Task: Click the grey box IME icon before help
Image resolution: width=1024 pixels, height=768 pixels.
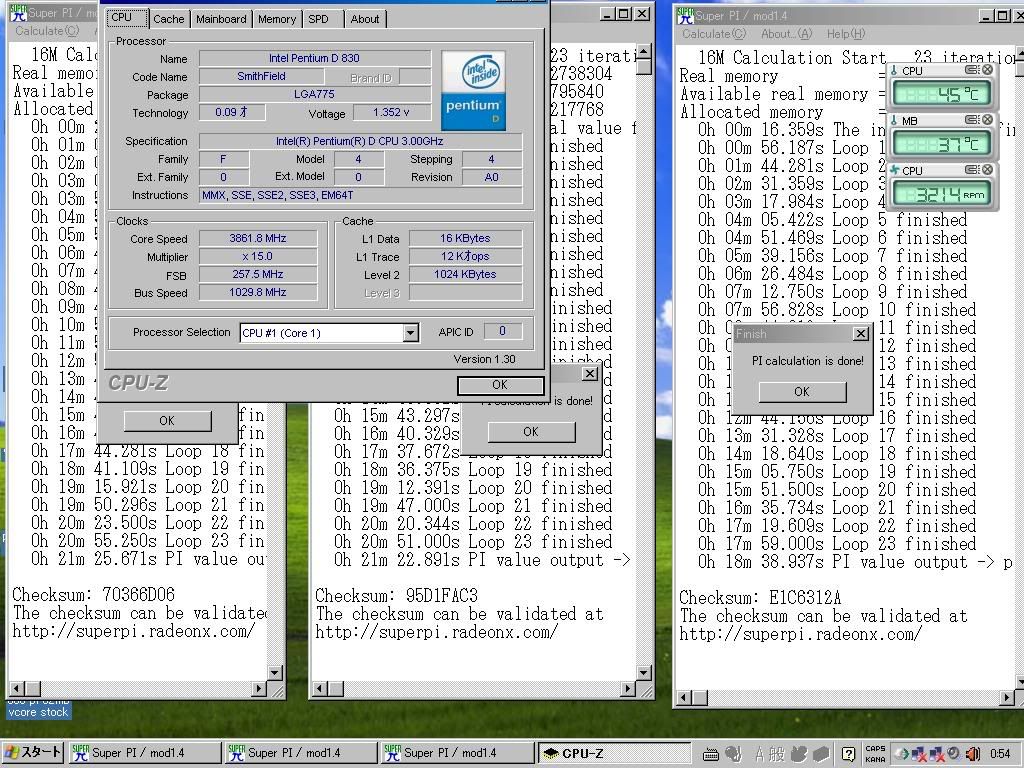Action: click(x=821, y=754)
